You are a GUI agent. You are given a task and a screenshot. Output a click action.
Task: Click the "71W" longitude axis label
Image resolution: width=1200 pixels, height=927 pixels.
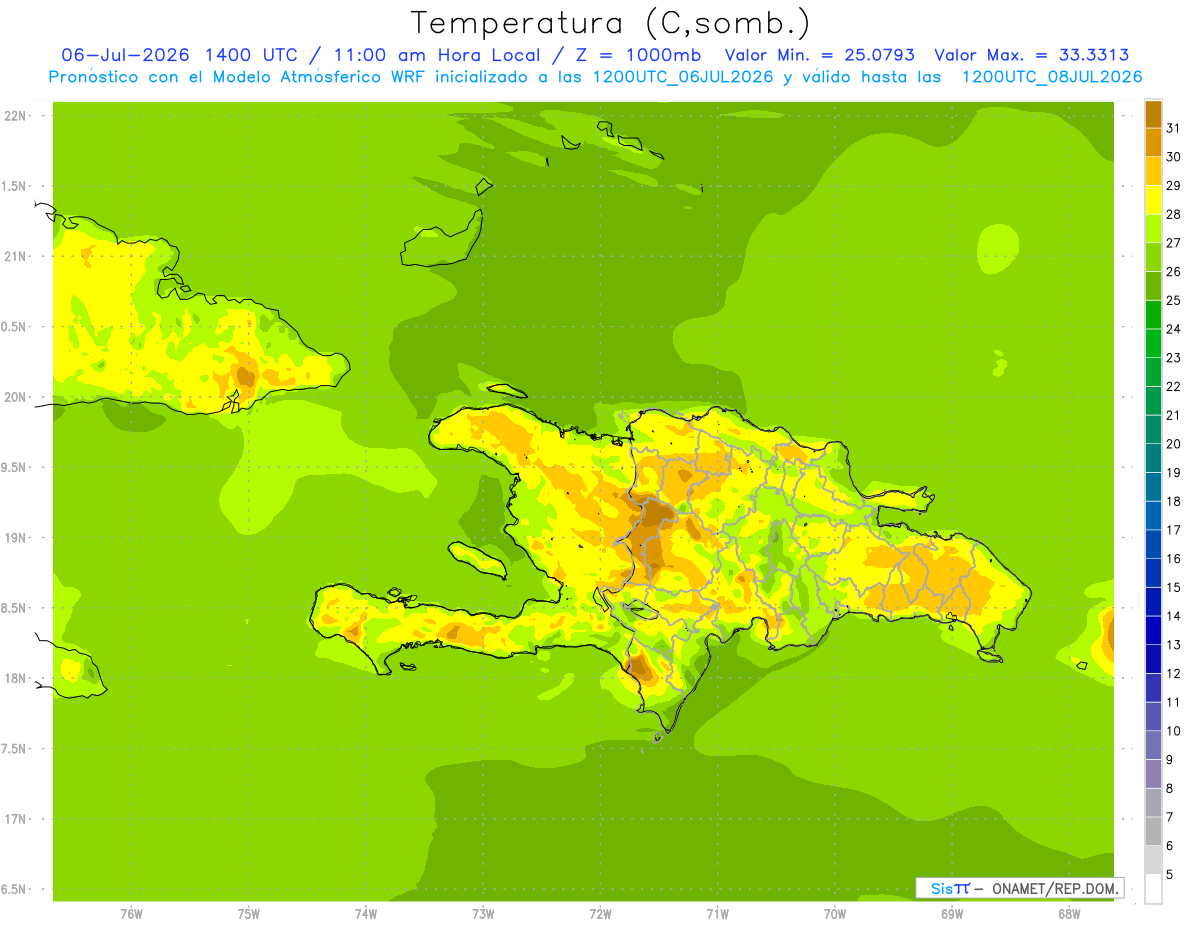coord(717,914)
